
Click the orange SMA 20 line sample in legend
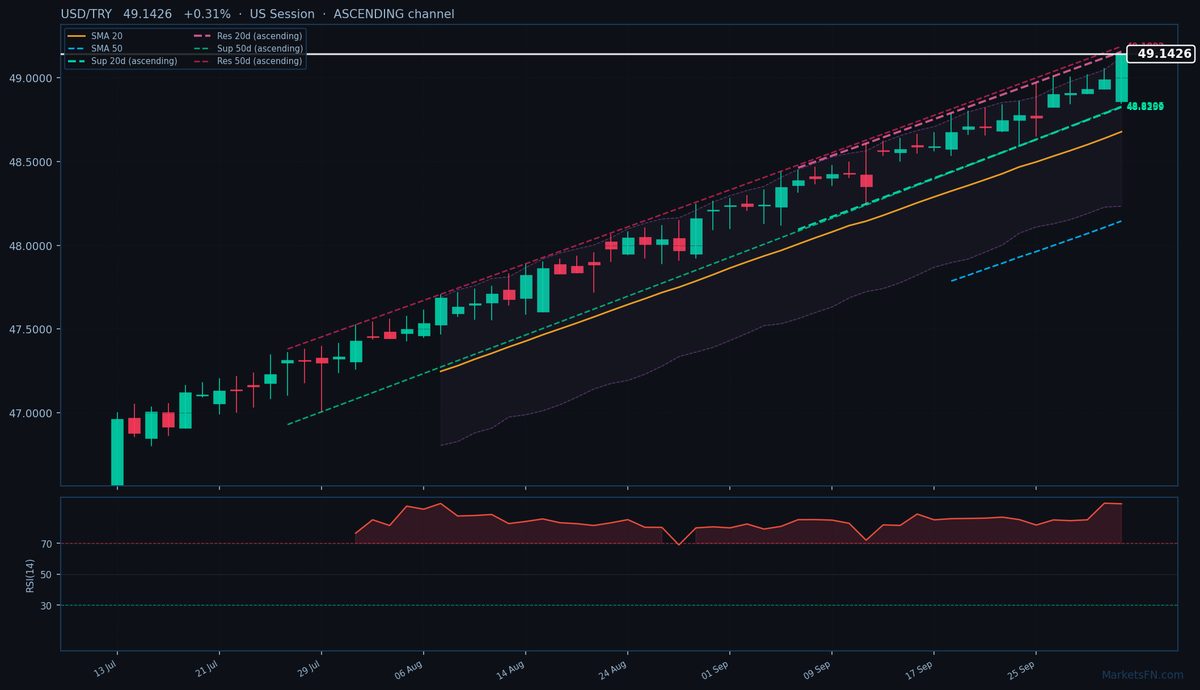click(76, 36)
